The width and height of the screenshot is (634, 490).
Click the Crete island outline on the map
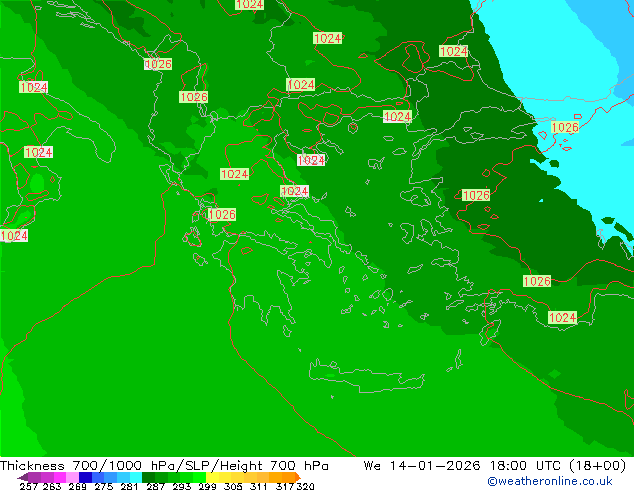coord(367,376)
